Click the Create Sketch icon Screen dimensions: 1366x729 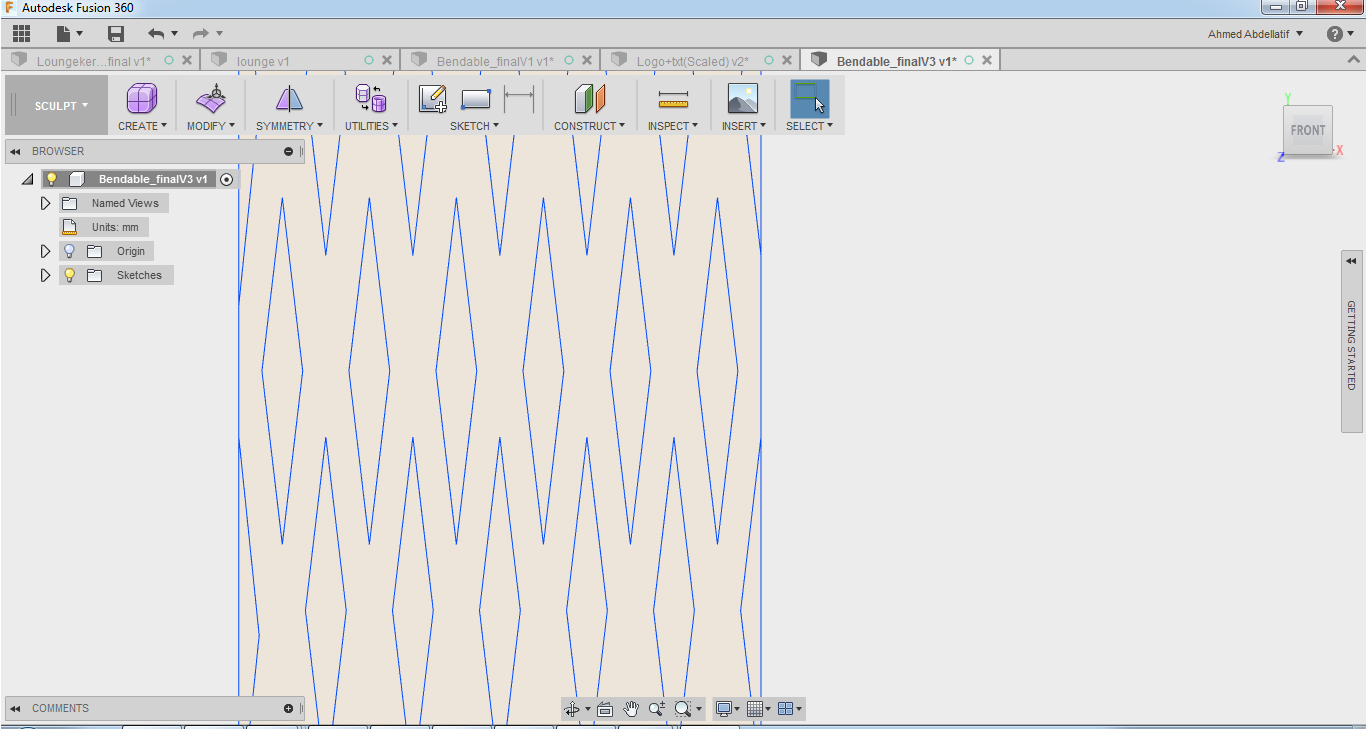(x=433, y=99)
